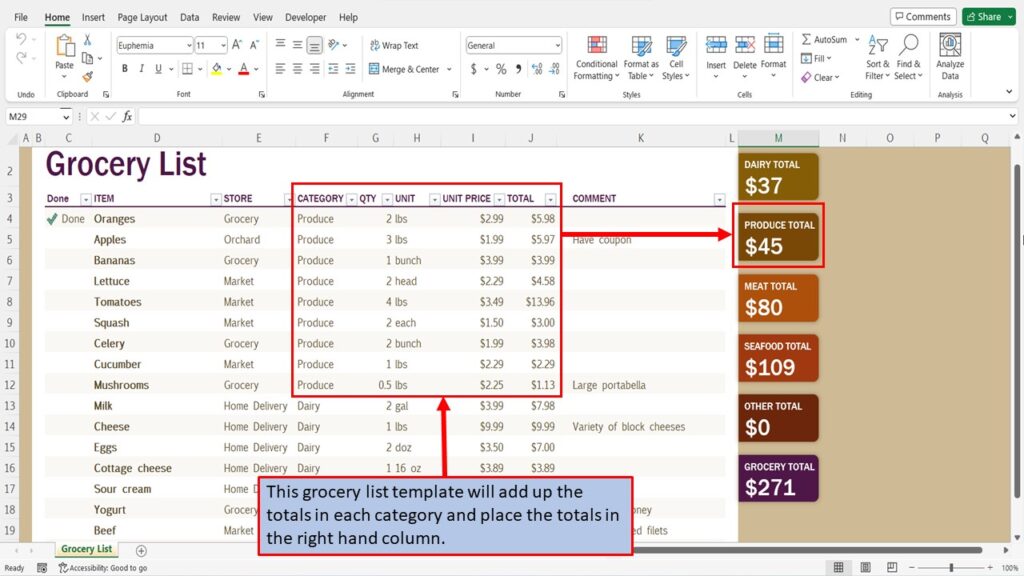Select the Grocery List sheet tab
The image size is (1024, 576).
pos(85,549)
